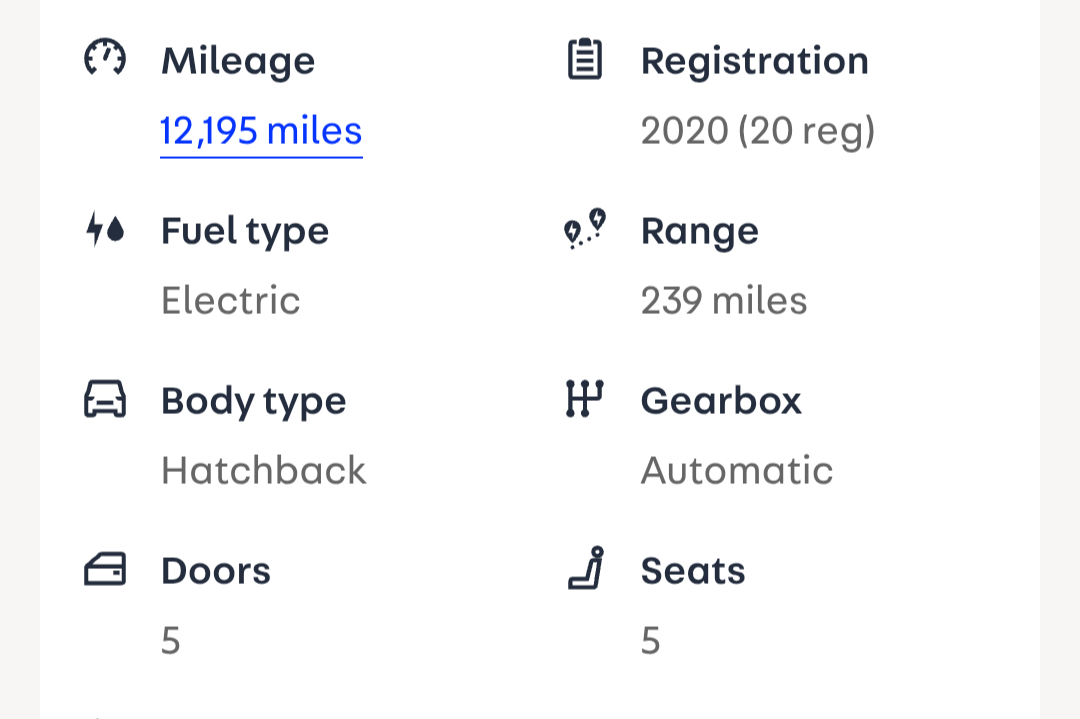Click the Electric fuel type value
This screenshot has height=719, width=1080.
(231, 301)
